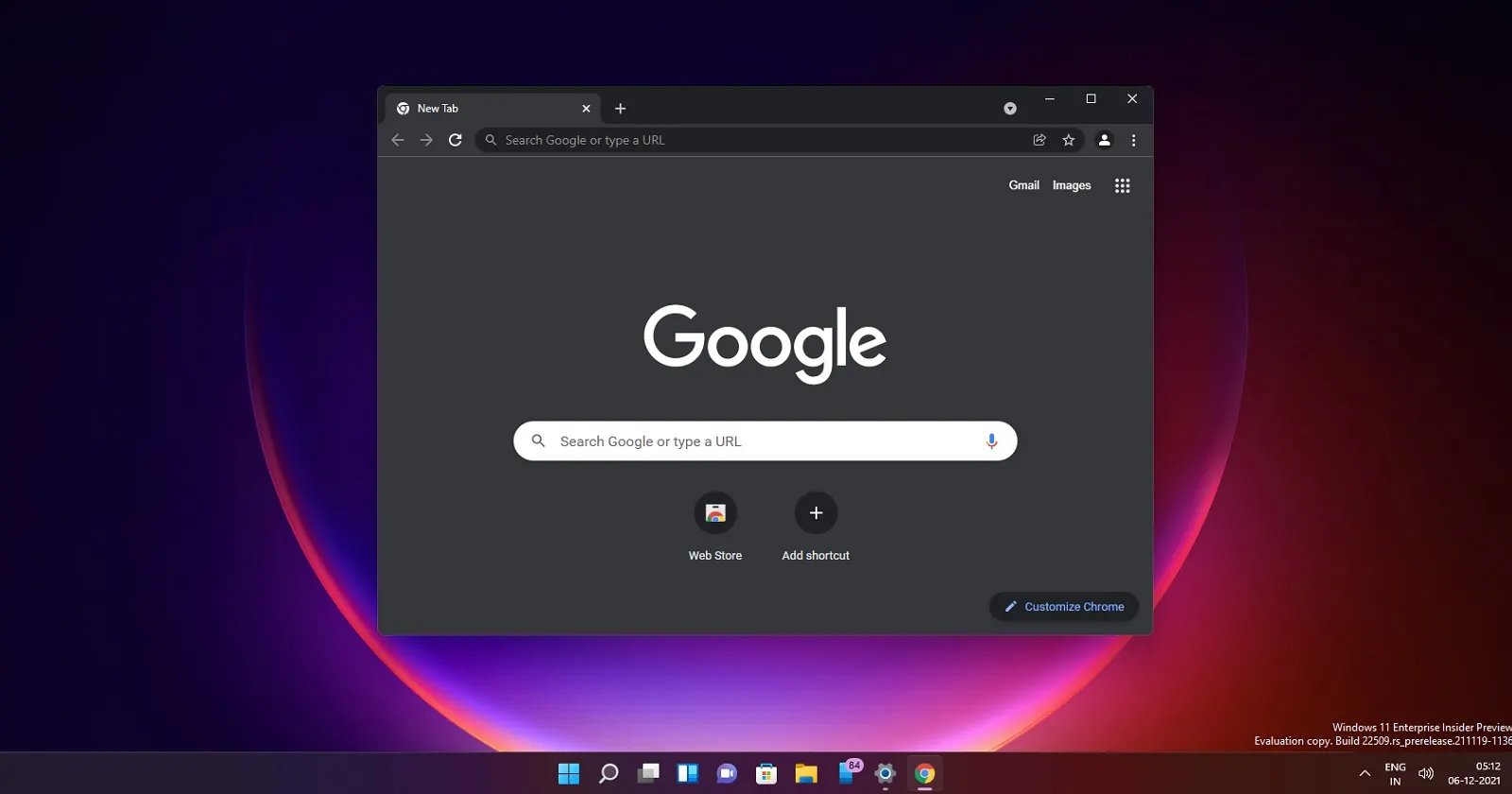Image resolution: width=1512 pixels, height=794 pixels.
Task: Click the Customize Chrome button
Action: point(1064,607)
